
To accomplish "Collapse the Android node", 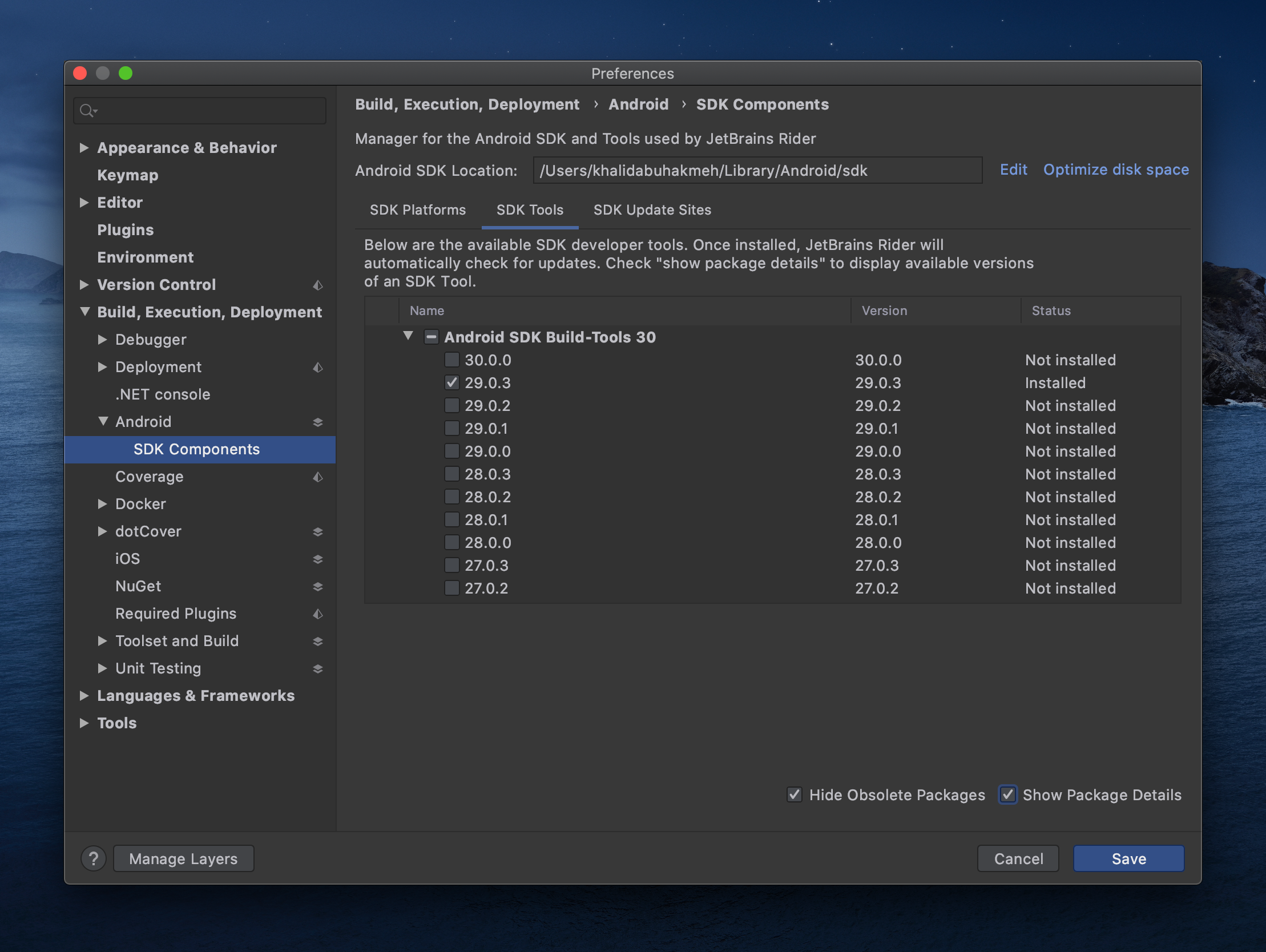I will [x=103, y=421].
